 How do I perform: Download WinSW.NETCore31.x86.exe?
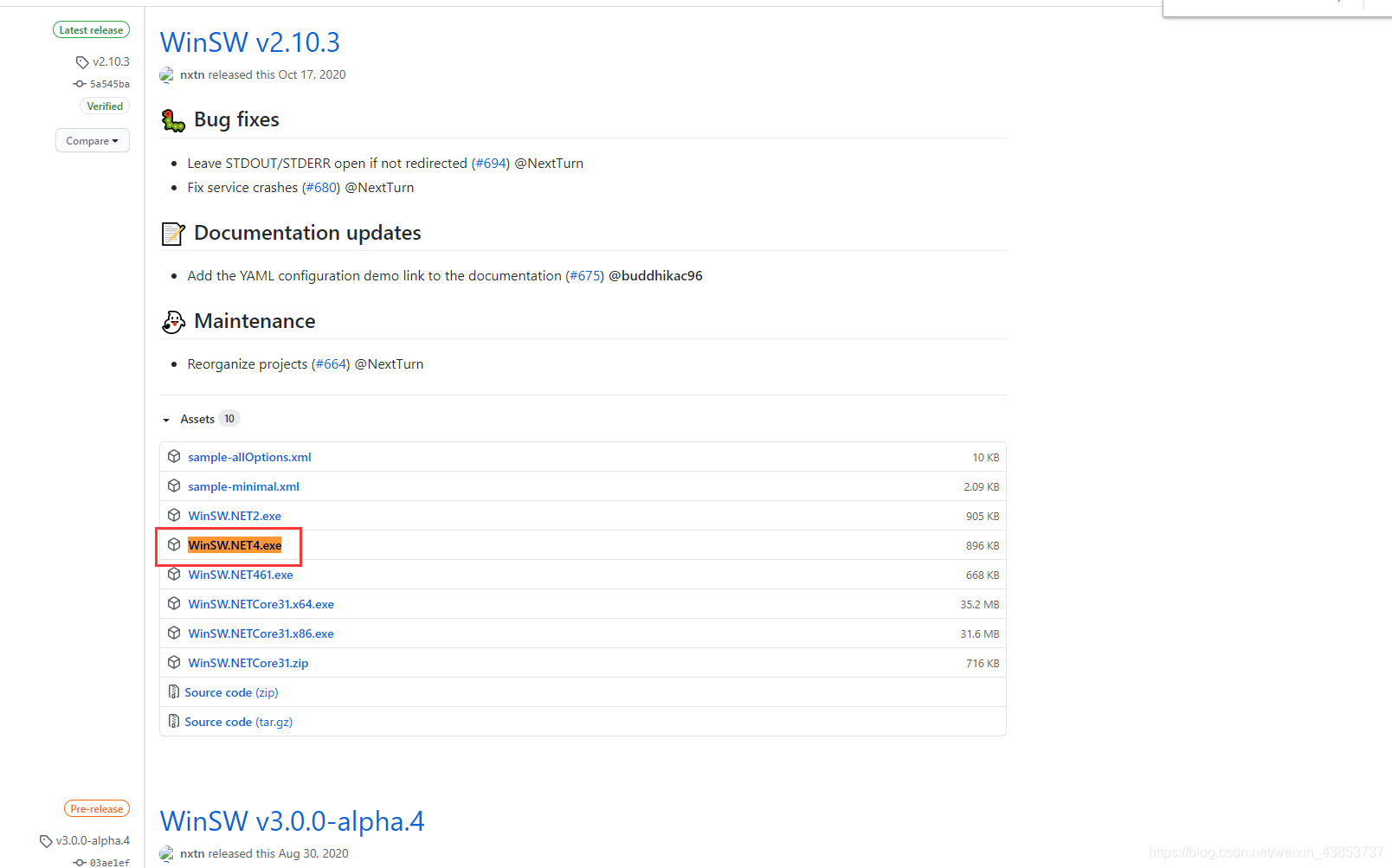tap(261, 633)
